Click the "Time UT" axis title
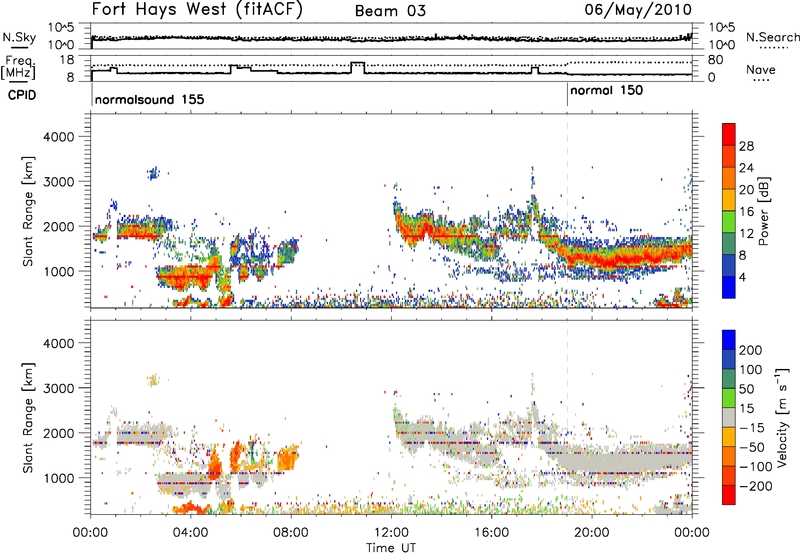This screenshot has height=554, width=800. tap(391, 547)
